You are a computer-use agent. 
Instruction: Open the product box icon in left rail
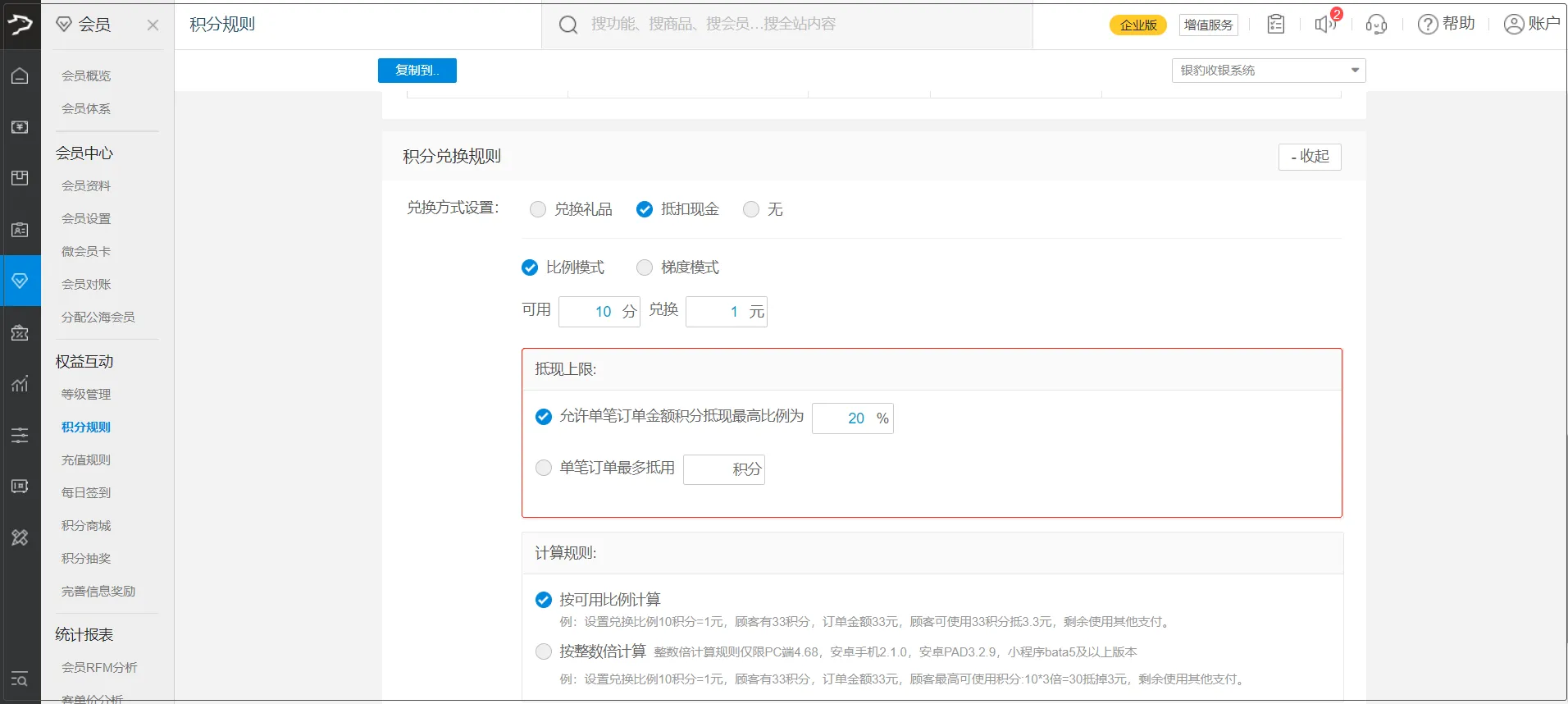coord(20,178)
